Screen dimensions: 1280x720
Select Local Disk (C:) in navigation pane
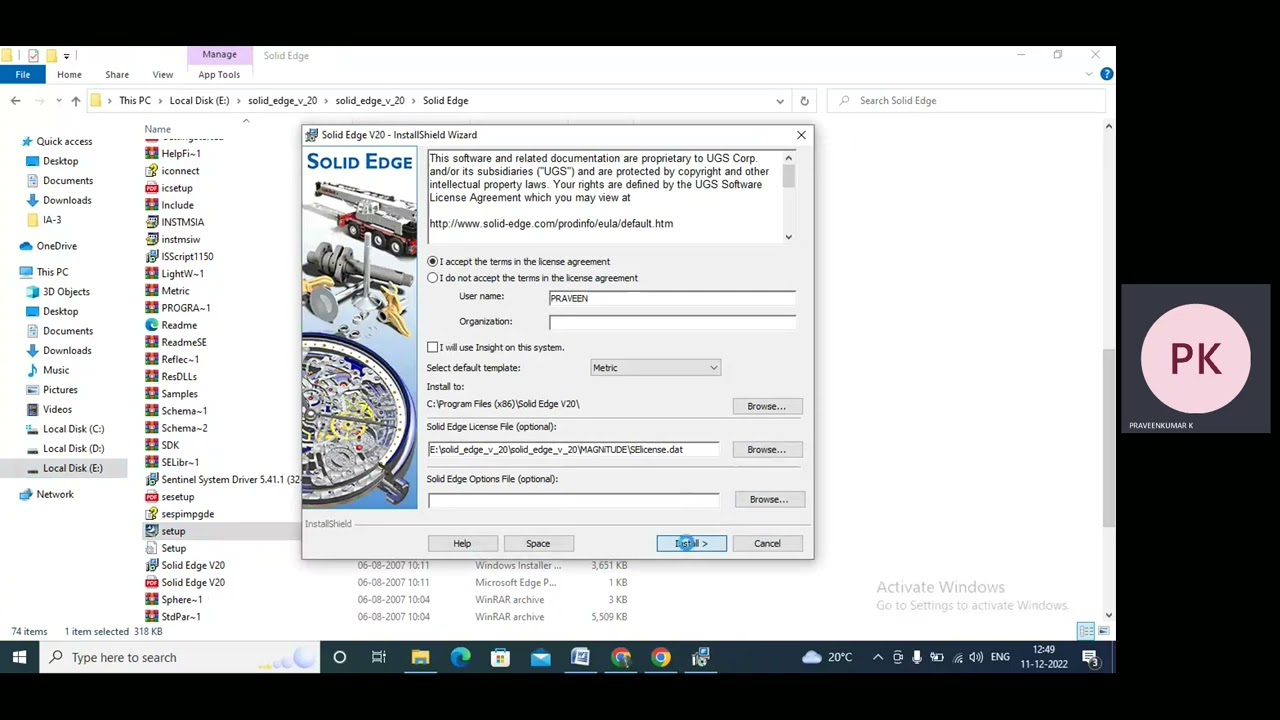[x=73, y=429]
